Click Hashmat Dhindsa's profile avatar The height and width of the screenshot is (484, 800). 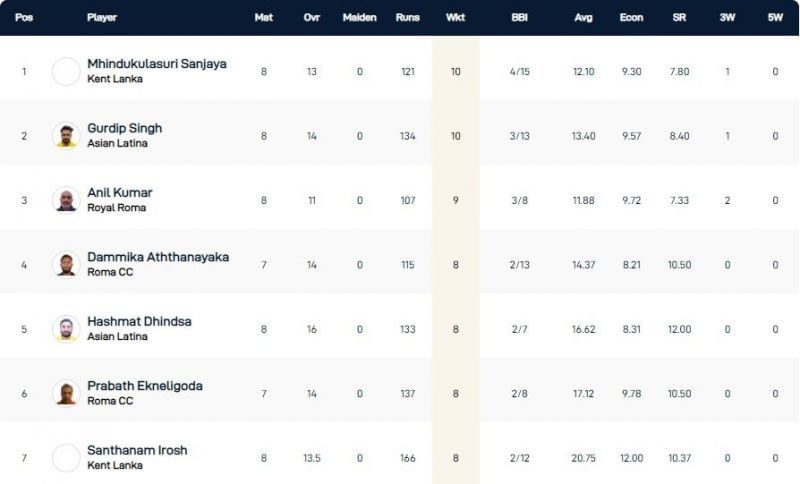tap(66, 329)
